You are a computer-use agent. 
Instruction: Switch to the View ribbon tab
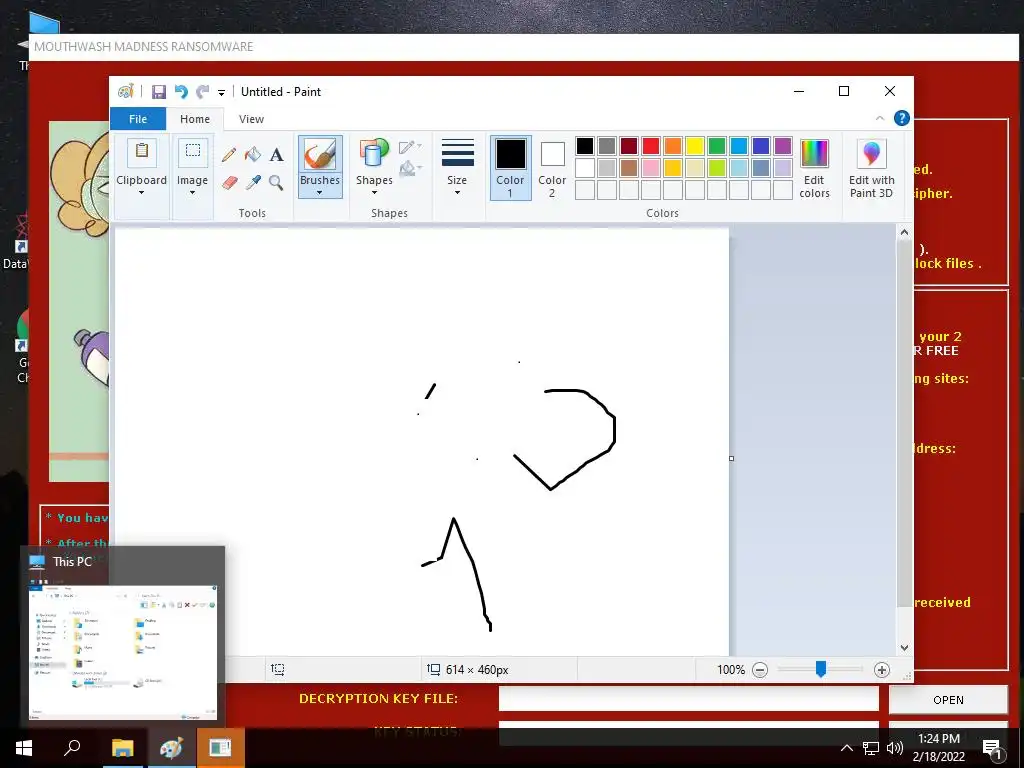pos(251,119)
